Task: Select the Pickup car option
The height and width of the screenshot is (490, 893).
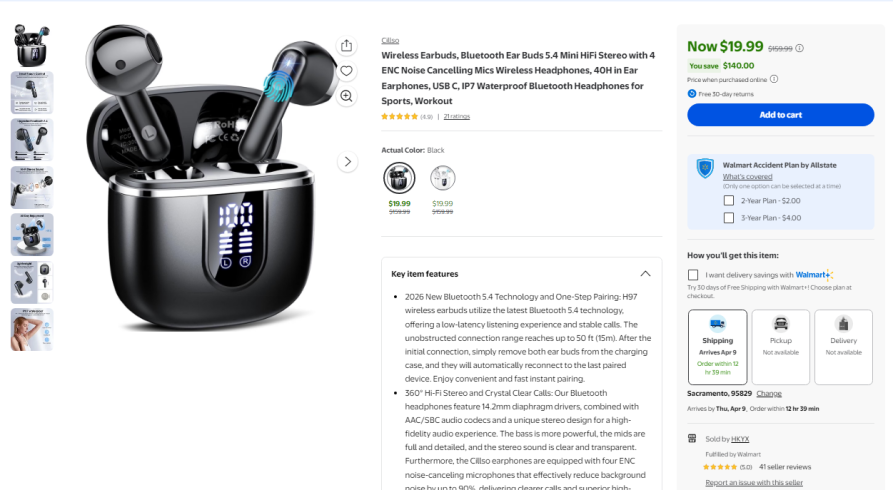Action: tap(781, 347)
